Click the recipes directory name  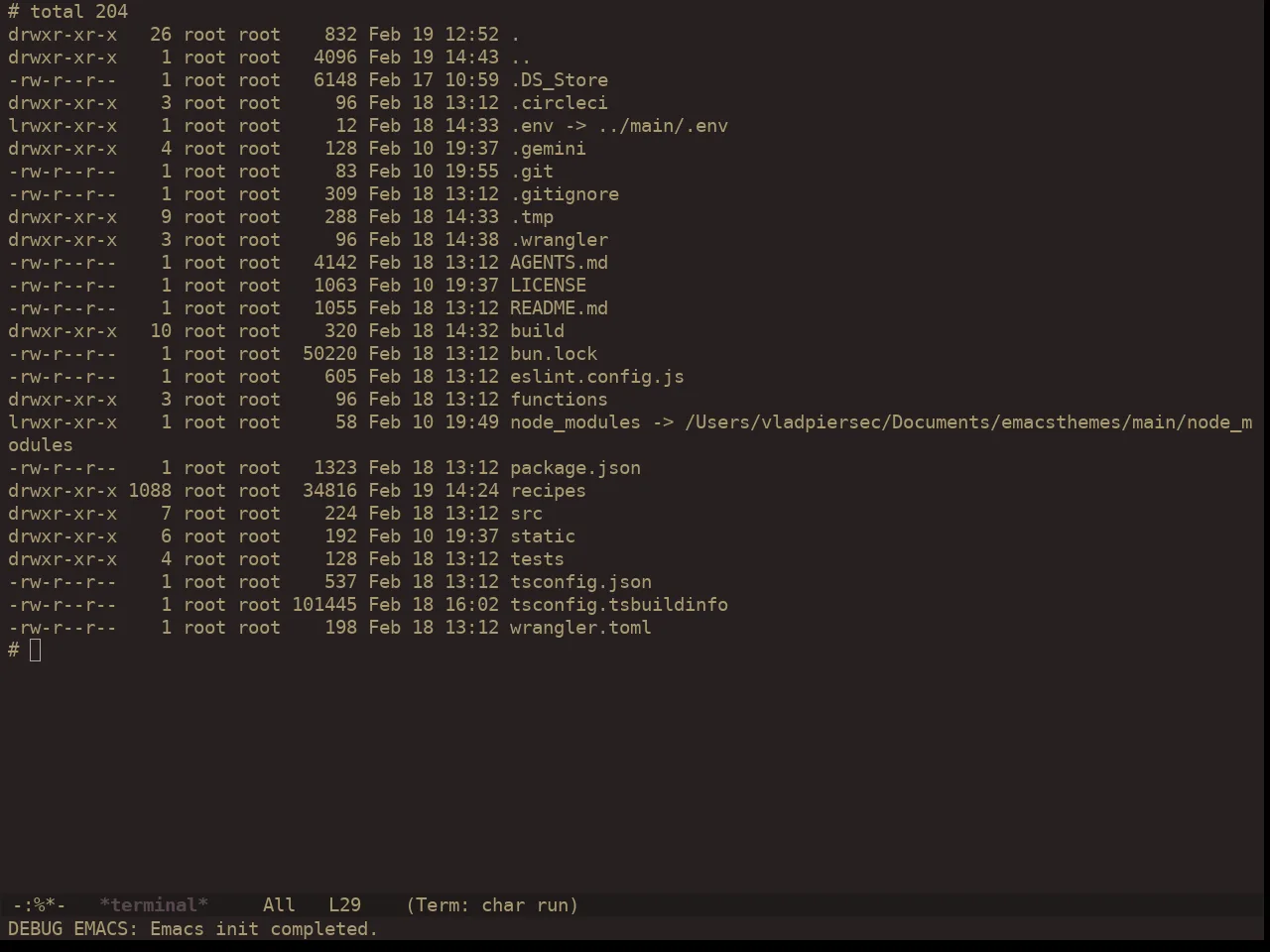tap(548, 491)
